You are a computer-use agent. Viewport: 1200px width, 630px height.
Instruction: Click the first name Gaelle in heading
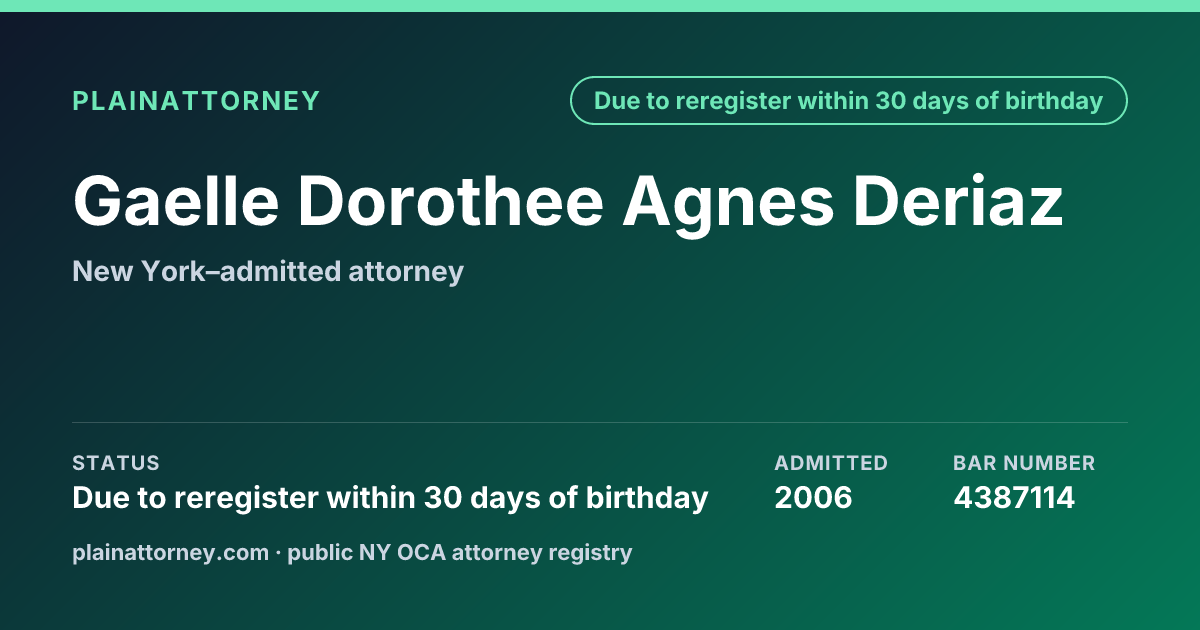click(x=176, y=201)
